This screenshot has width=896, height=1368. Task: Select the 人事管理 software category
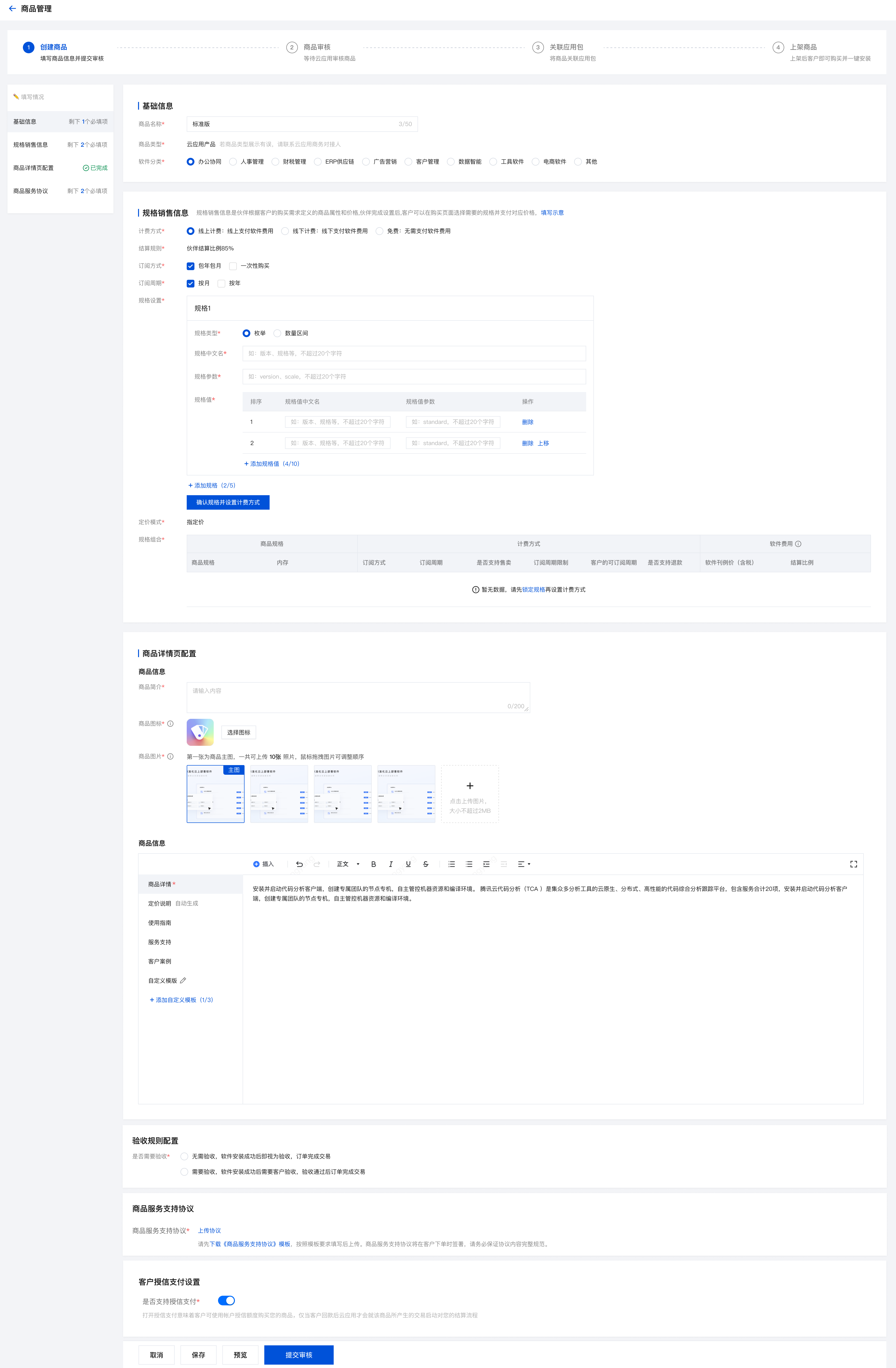pyautogui.click(x=233, y=161)
